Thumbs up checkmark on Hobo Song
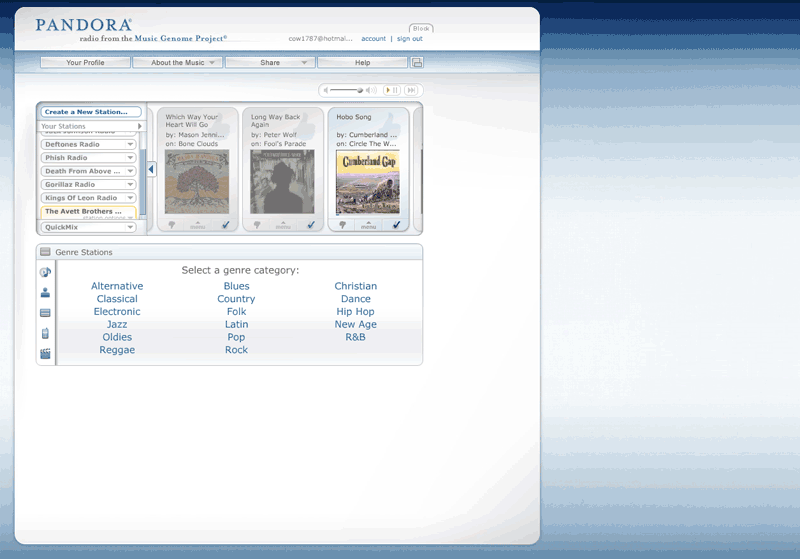The image size is (800, 559). click(x=396, y=224)
